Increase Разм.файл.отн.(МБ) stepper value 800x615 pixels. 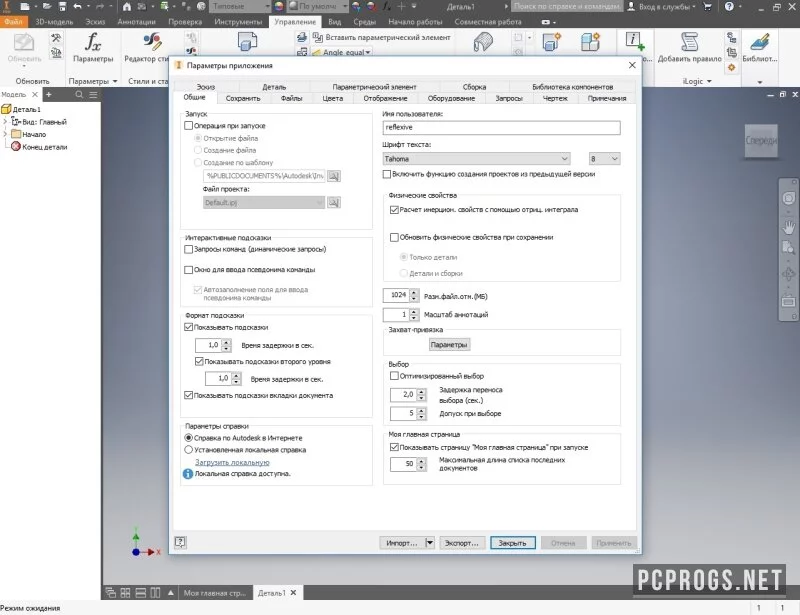tap(414, 292)
